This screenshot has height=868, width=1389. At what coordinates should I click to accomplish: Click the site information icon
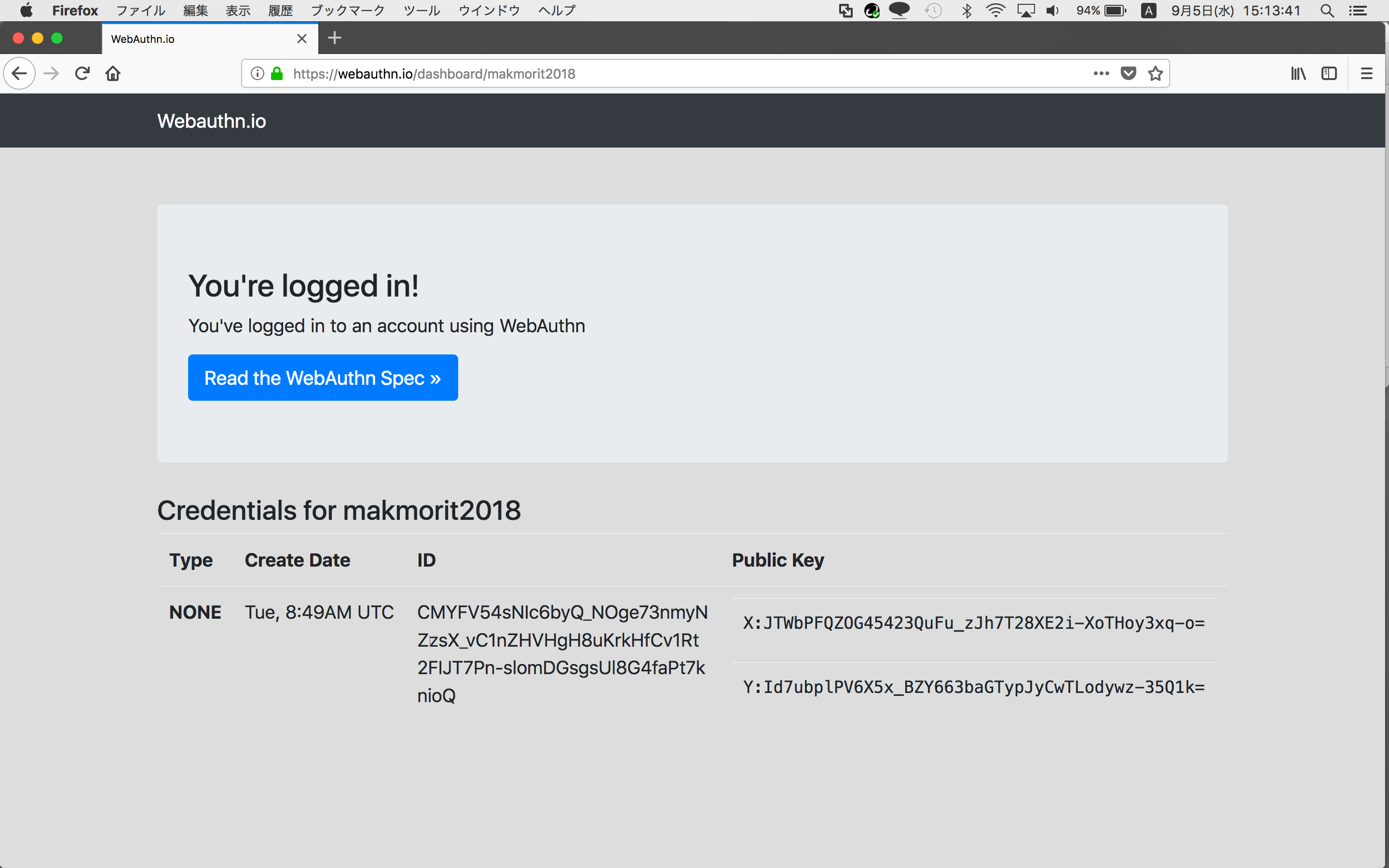[257, 73]
